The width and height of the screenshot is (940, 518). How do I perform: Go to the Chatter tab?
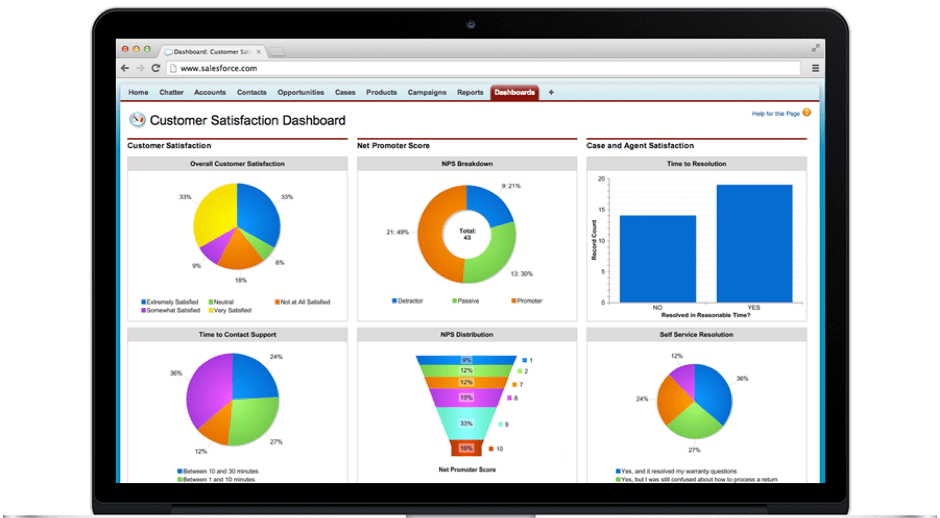(171, 92)
